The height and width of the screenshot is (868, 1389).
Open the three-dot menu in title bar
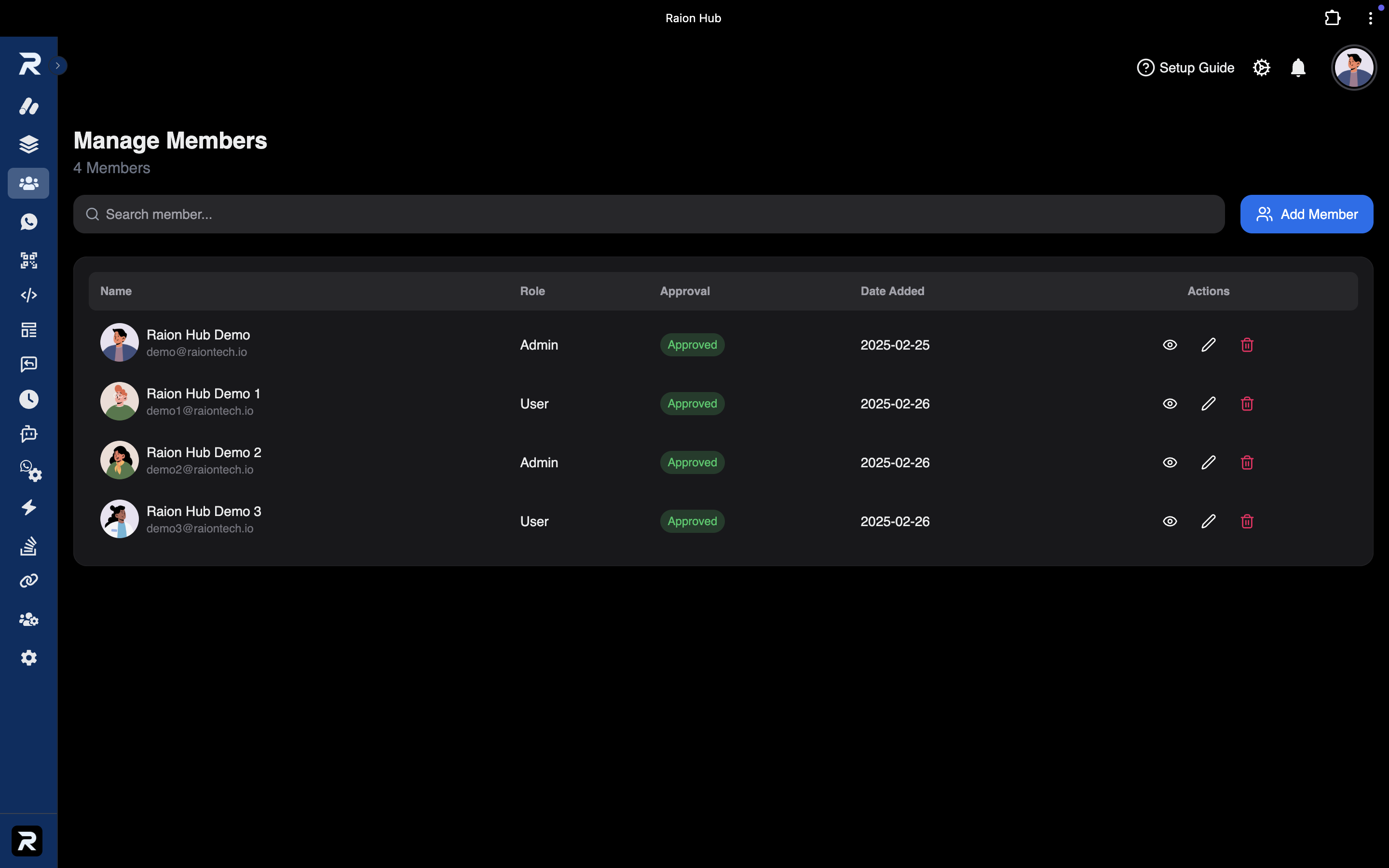pos(1370,18)
